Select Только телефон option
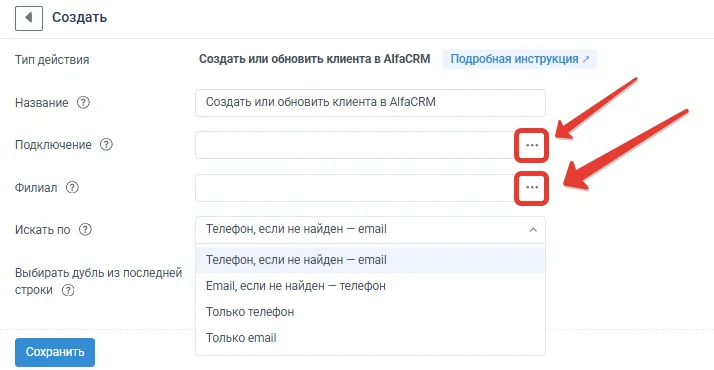714x370 pixels. [370, 312]
